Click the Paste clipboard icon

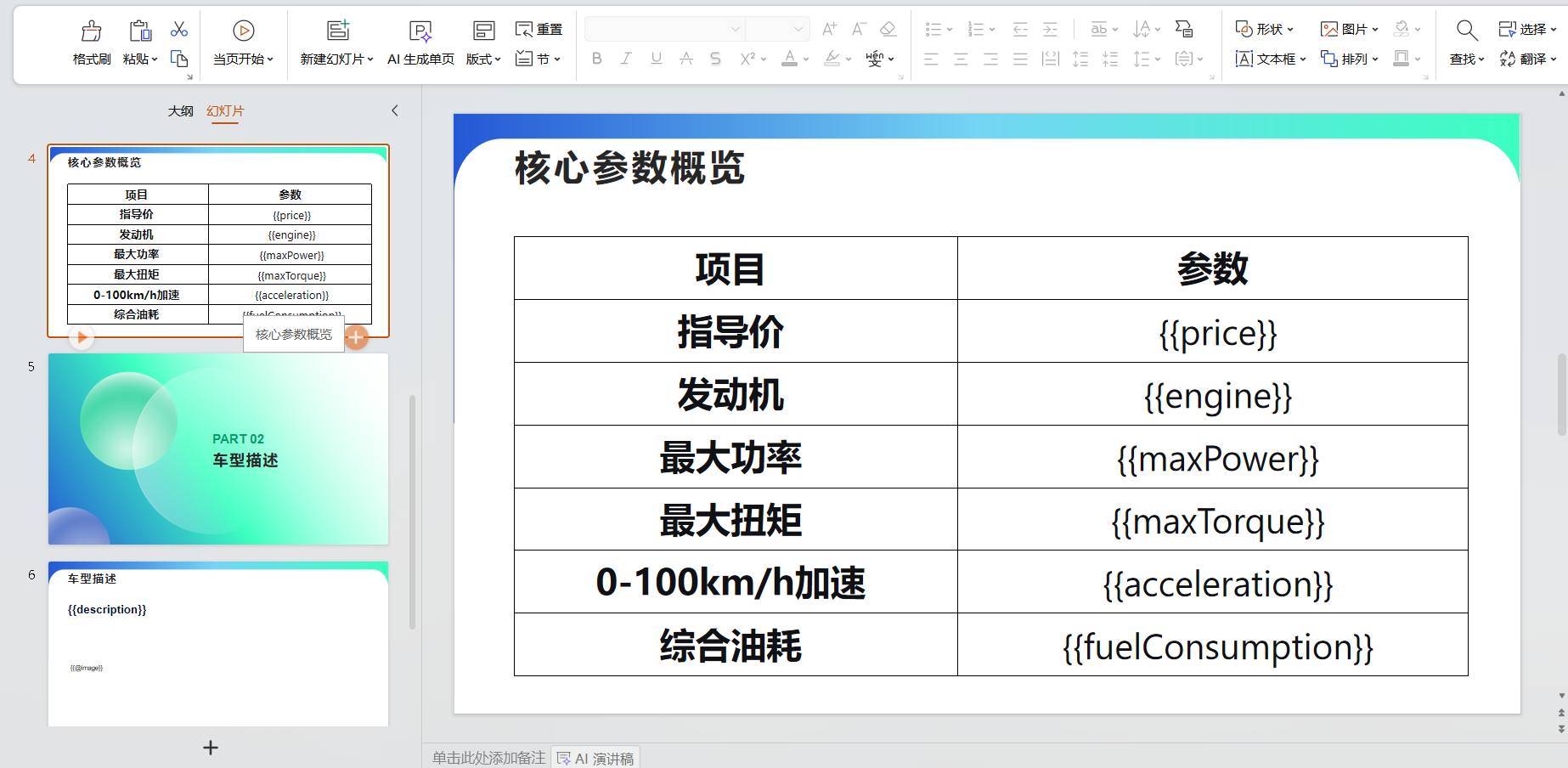pos(140,31)
